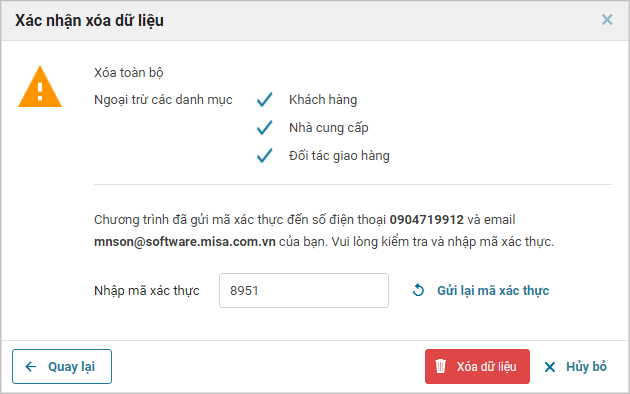Screen dimensions: 630x394
Task: Toggle the Đối tác giao hàng checkmark
Action: [264, 155]
